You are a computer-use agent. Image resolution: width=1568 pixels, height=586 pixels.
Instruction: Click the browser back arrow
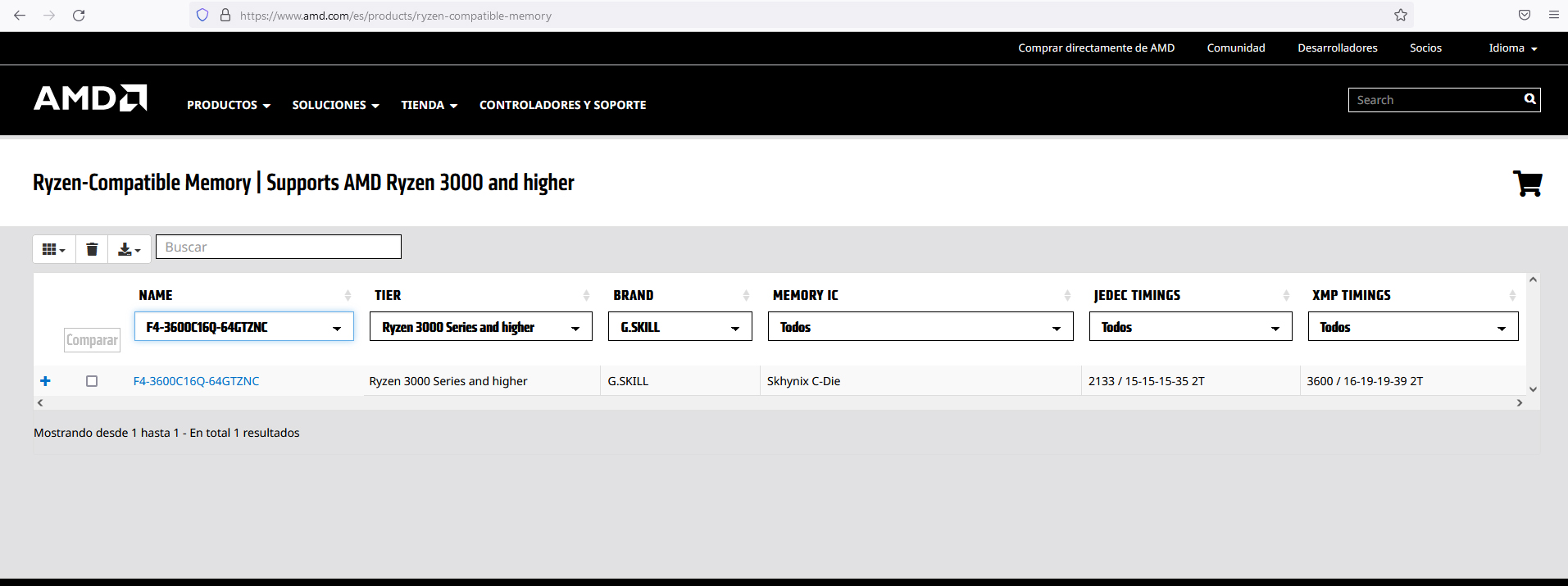click(20, 16)
